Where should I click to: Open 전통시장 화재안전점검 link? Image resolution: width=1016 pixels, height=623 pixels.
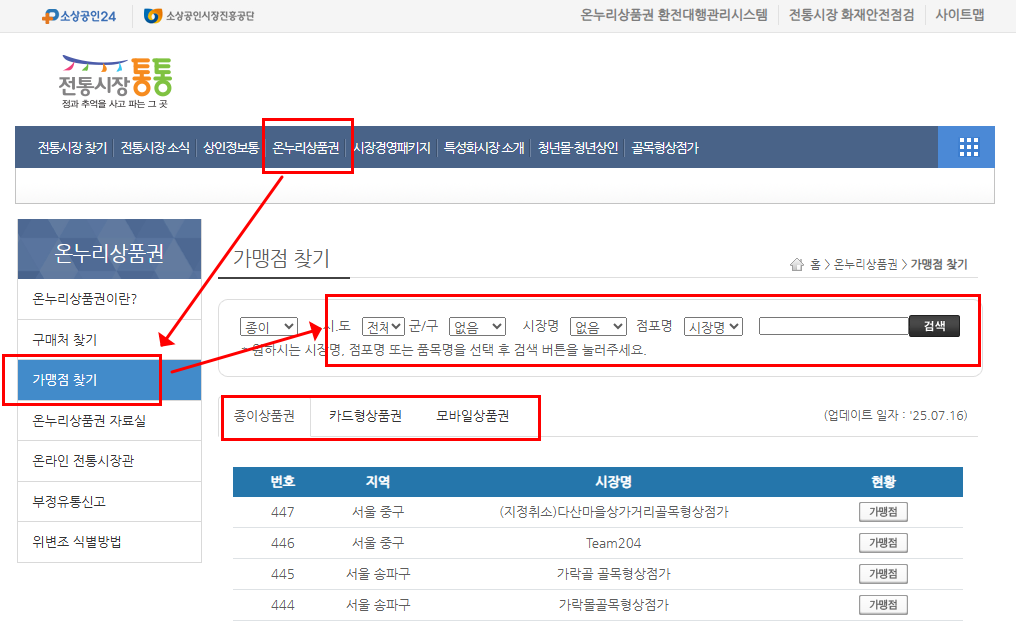click(851, 15)
